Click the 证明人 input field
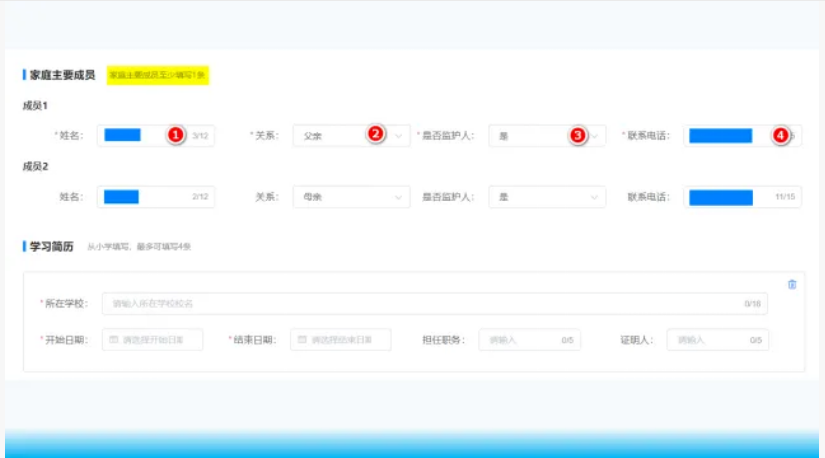The image size is (825, 458). point(708,340)
